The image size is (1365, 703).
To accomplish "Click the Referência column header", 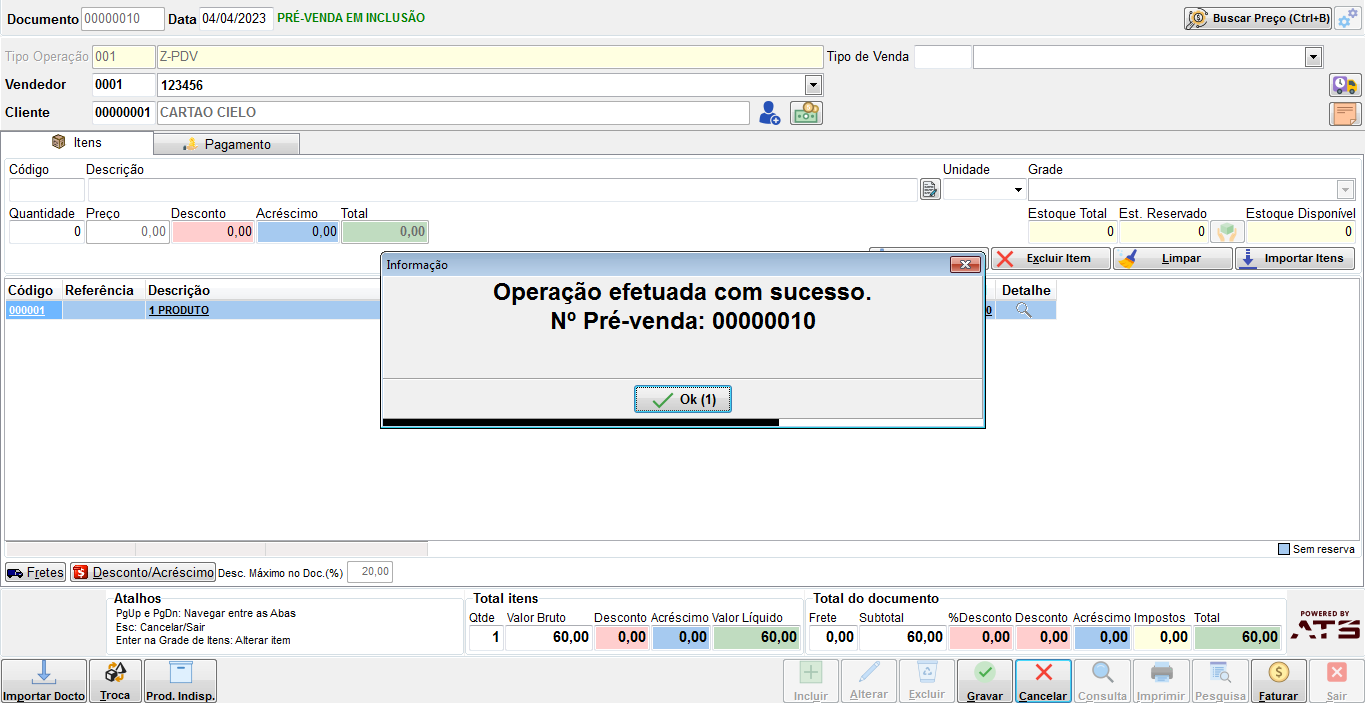I will coord(99,290).
